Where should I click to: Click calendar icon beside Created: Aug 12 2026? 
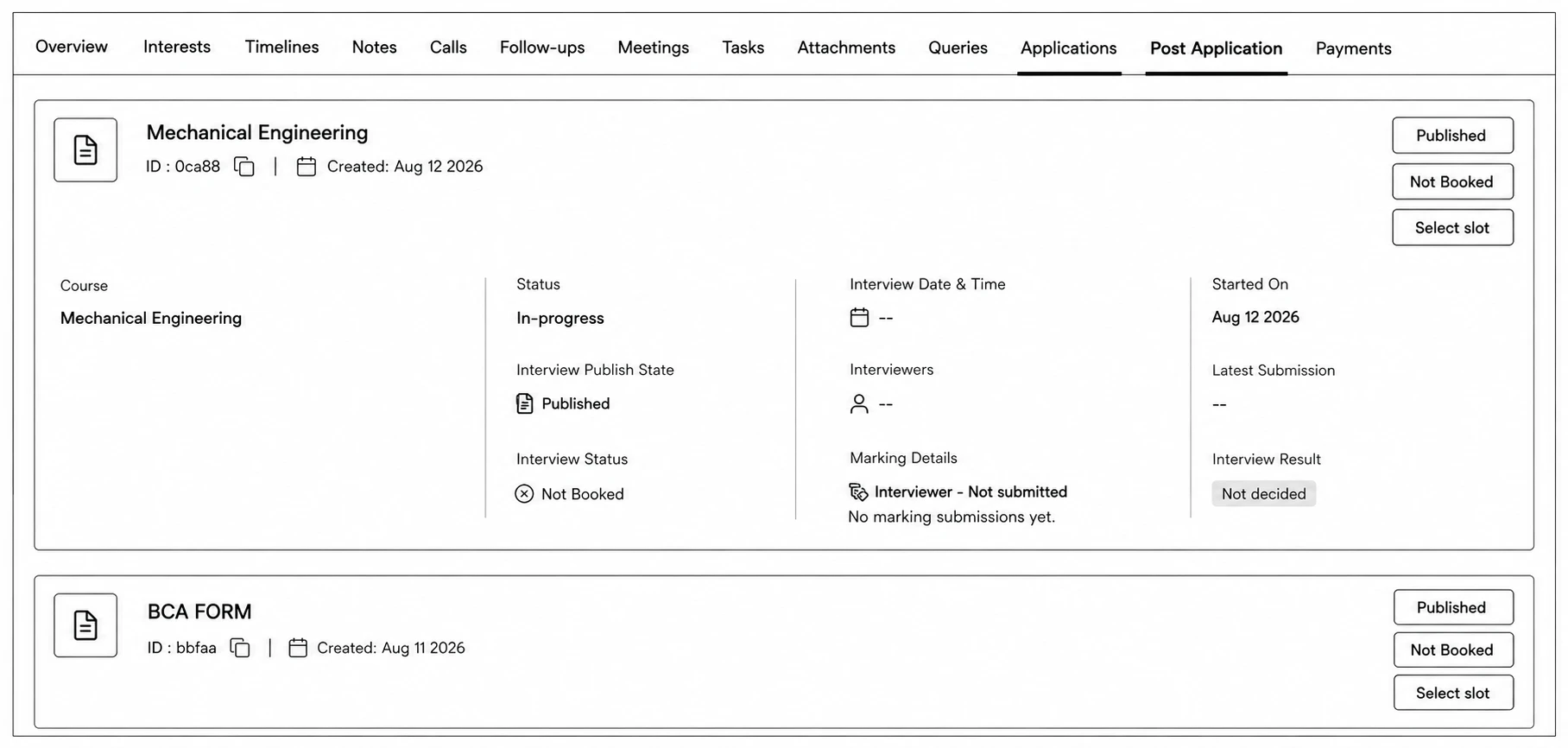[x=307, y=167]
